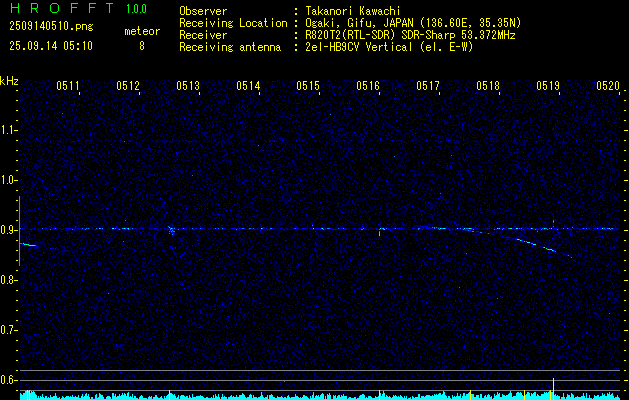
Task: Click Receiving Location label
Action: pos(233,23)
